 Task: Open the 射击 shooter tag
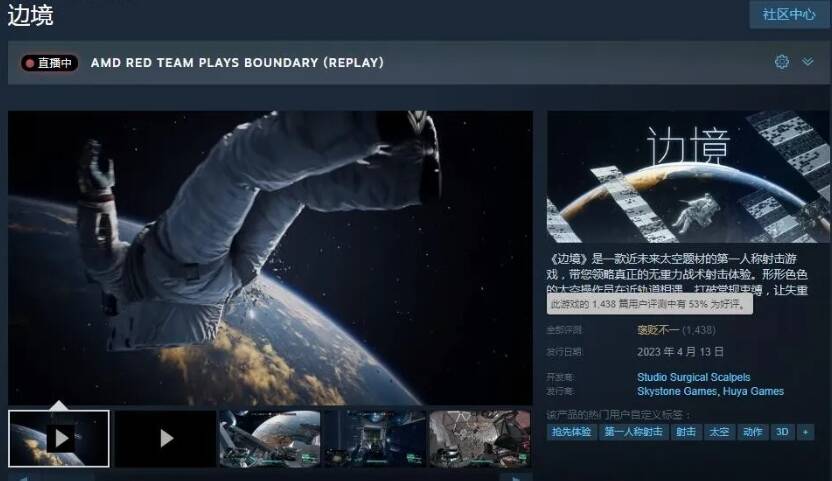coord(685,432)
